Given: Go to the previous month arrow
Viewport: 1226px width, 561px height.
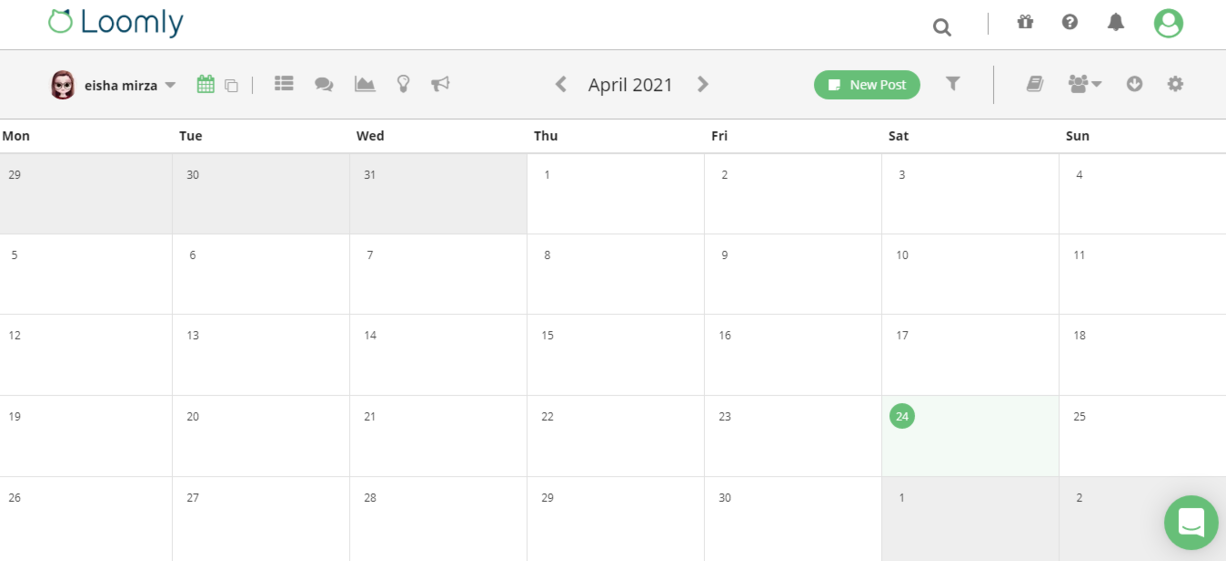Looking at the screenshot, I should (561, 84).
